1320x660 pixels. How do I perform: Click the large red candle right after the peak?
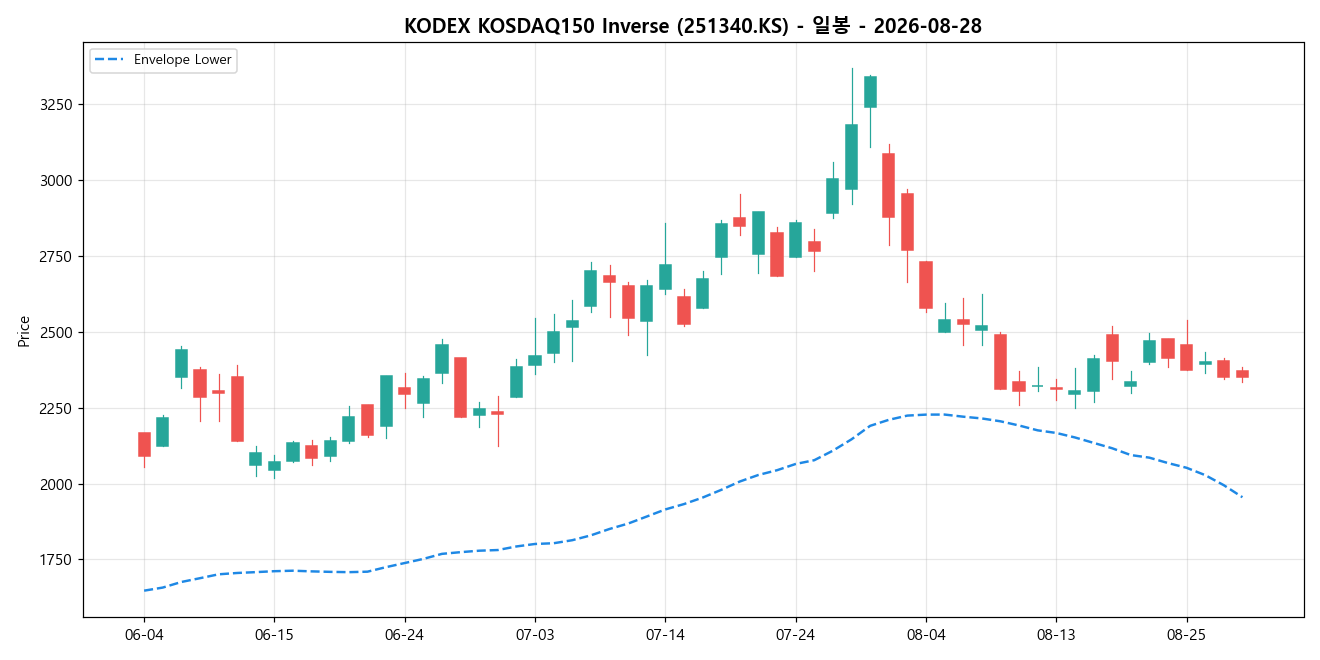pyautogui.click(x=888, y=185)
